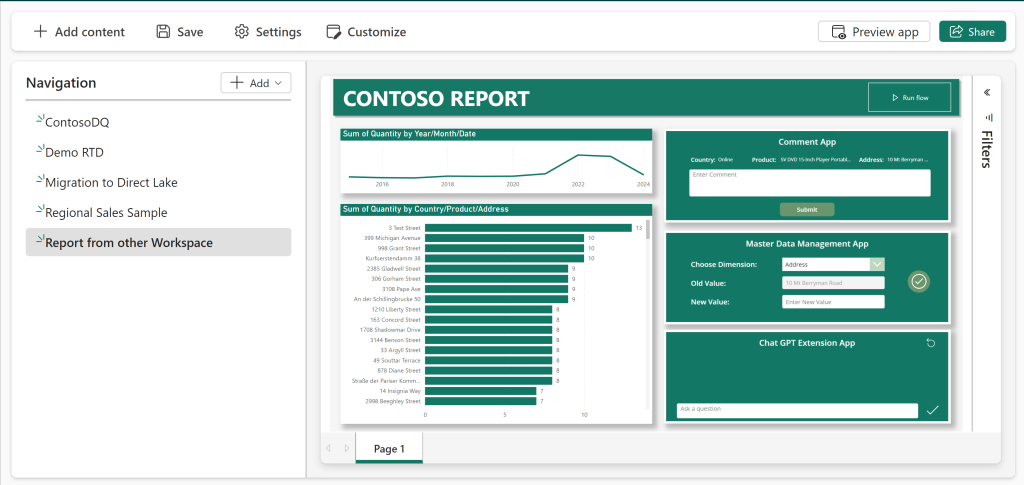Go to the next report page arrow

click(346, 449)
